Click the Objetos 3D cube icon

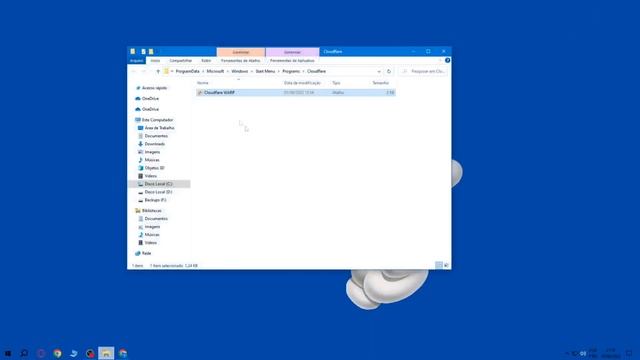pos(140,168)
